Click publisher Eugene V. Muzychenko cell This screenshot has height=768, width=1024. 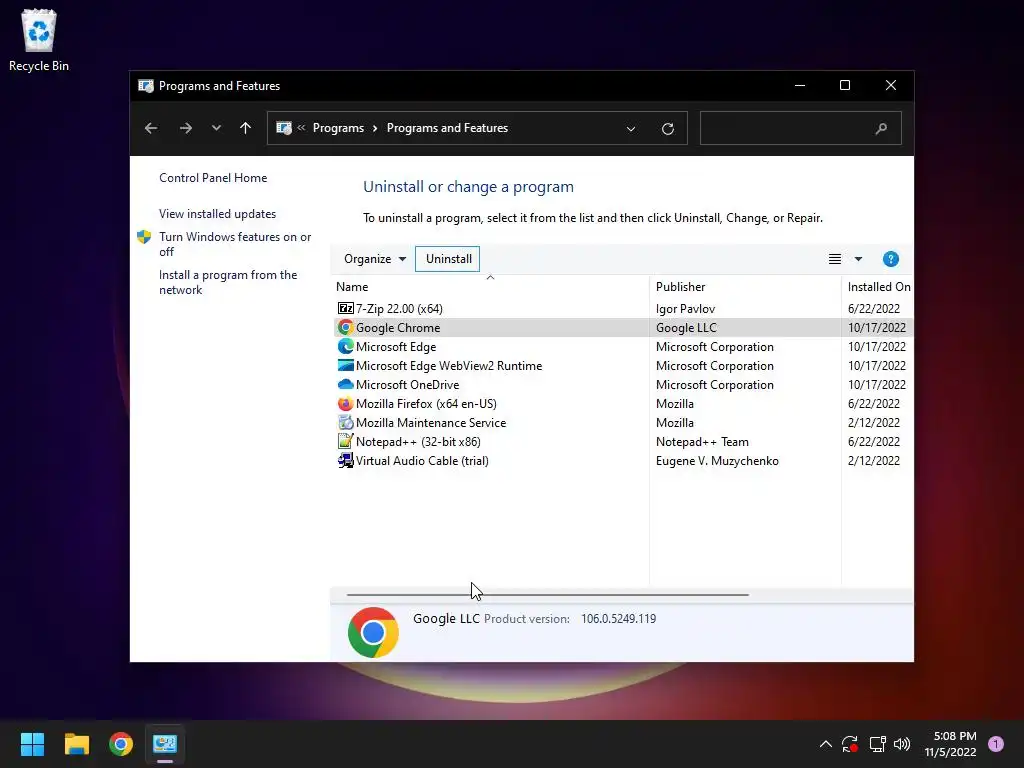[717, 460]
